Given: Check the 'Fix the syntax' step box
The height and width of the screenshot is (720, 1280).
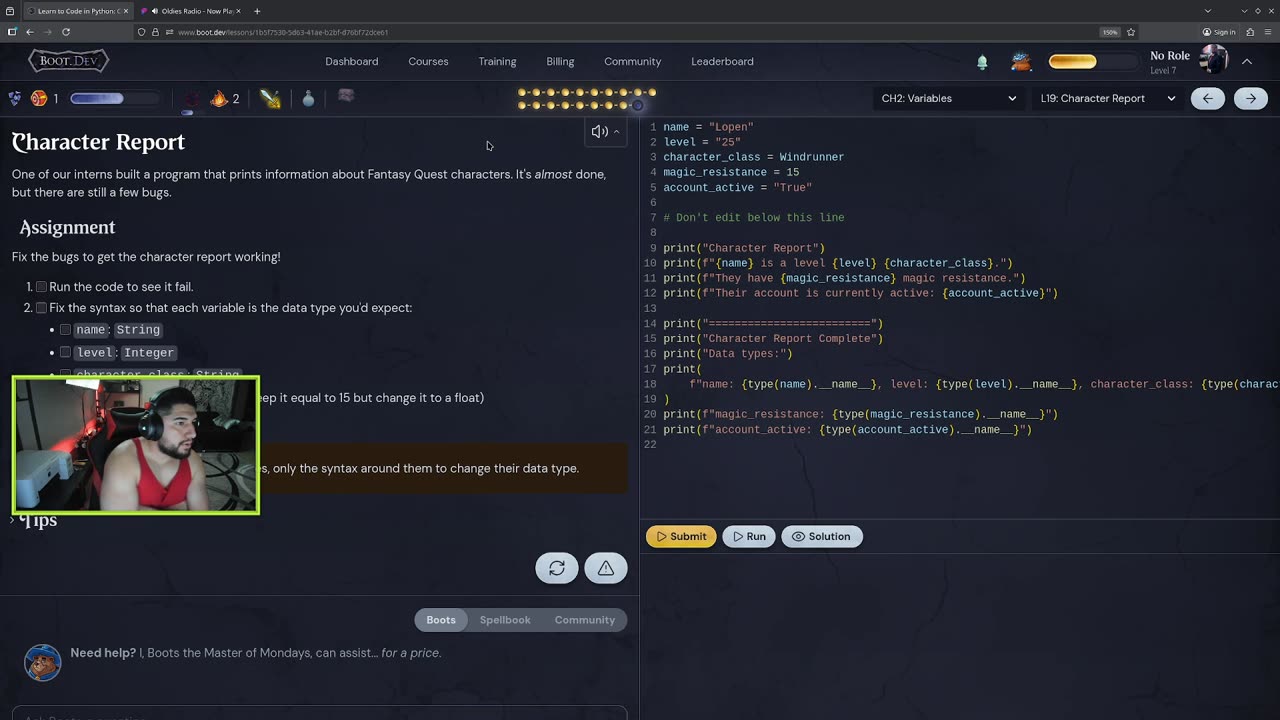Looking at the screenshot, I should click(x=41, y=308).
